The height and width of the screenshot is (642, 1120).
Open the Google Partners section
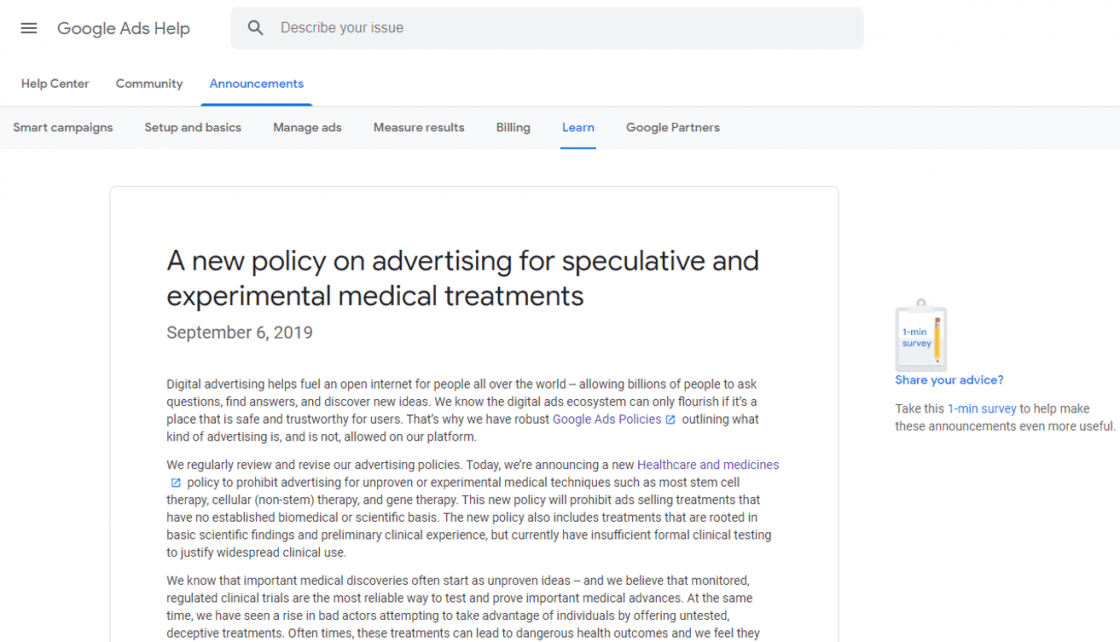(672, 128)
